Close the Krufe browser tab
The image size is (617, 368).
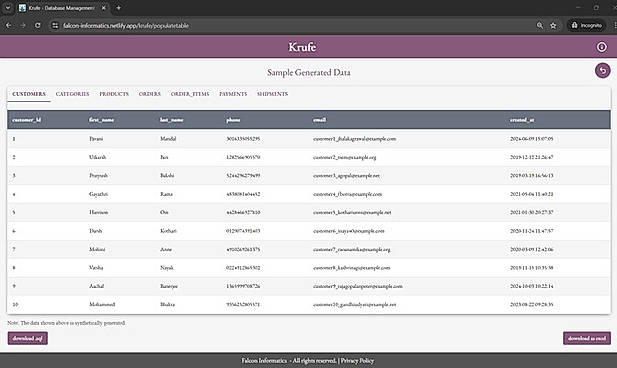(x=104, y=8)
